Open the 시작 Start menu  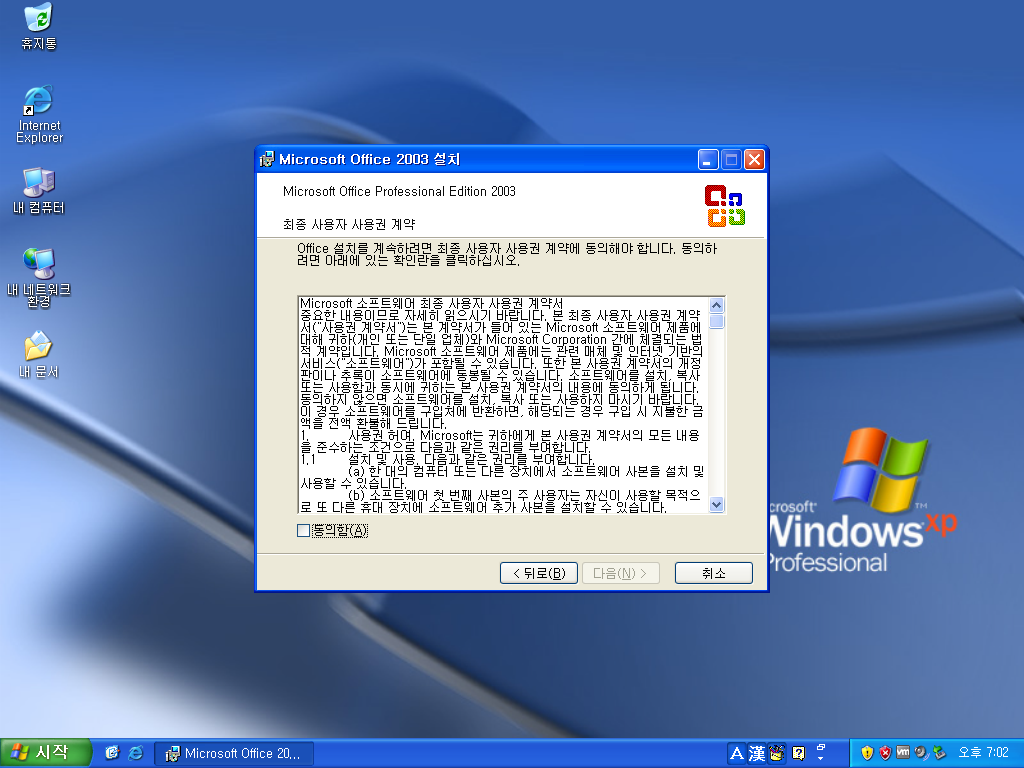coord(45,753)
